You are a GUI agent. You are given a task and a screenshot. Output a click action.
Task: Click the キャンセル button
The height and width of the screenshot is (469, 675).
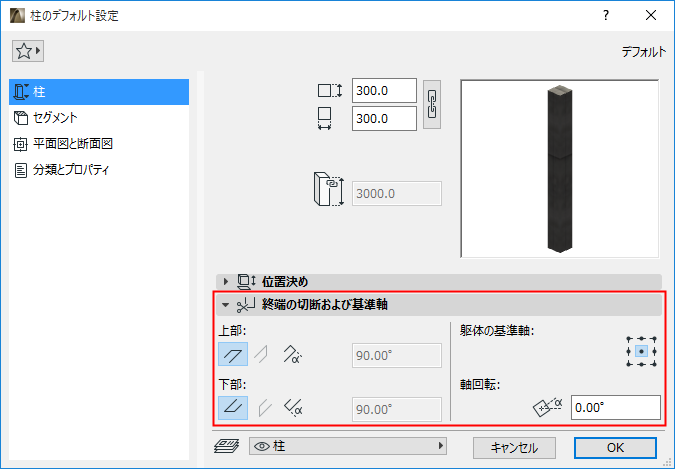tap(514, 448)
